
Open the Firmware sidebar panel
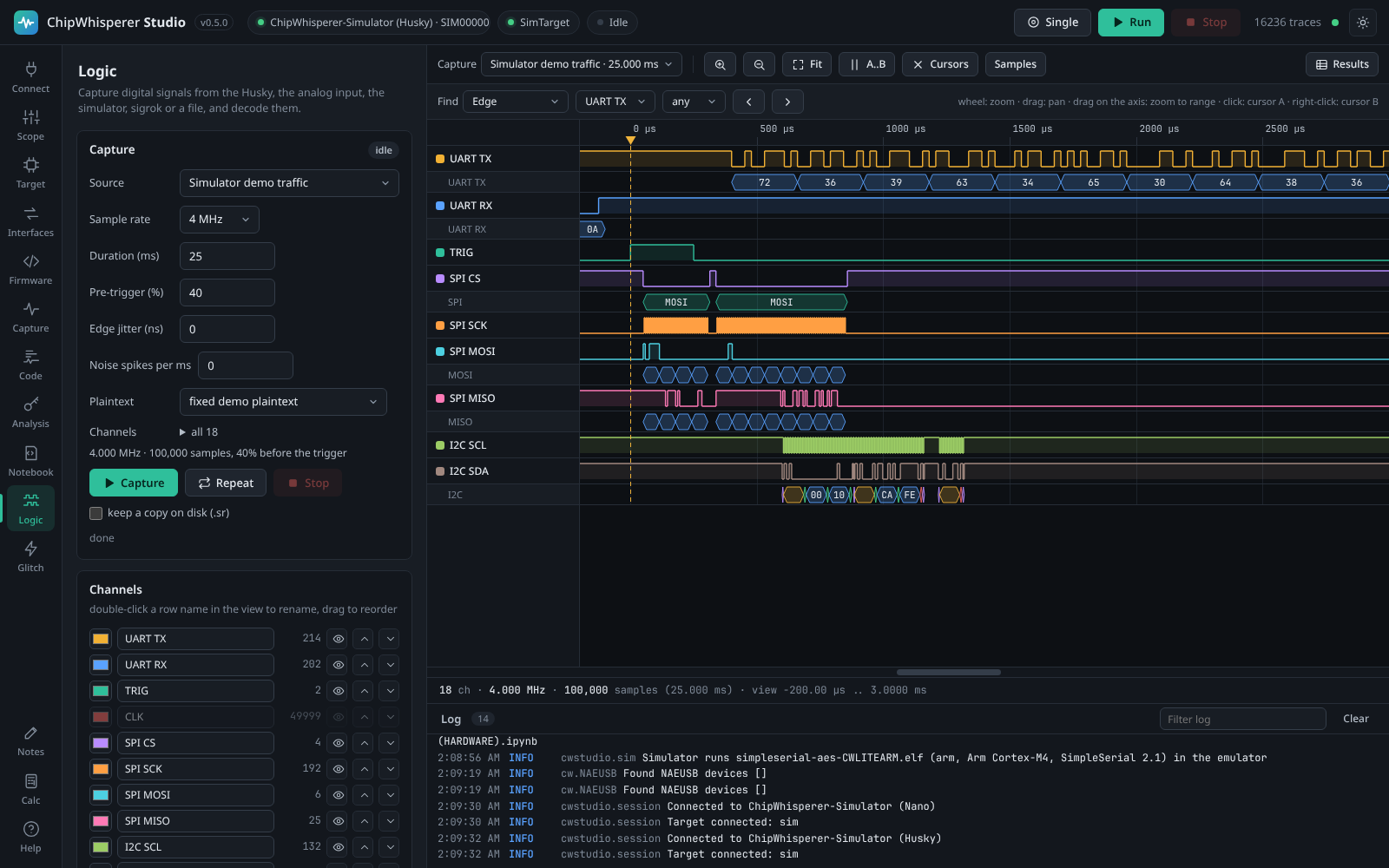click(30, 269)
